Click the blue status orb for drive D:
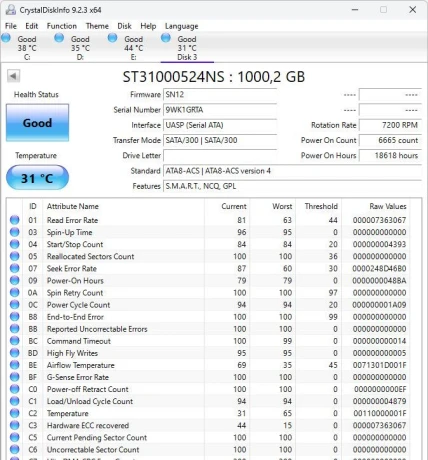This screenshot has height=460, width=428. (59, 38)
